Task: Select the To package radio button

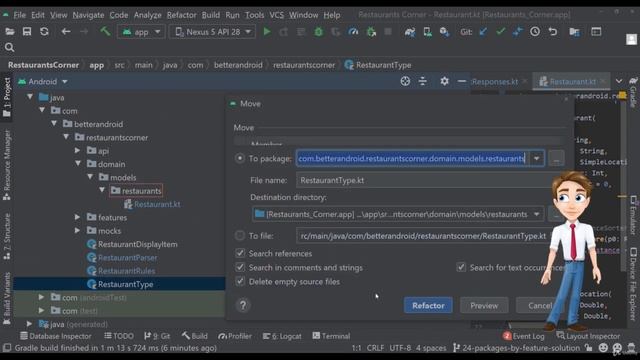Action: click(240, 158)
